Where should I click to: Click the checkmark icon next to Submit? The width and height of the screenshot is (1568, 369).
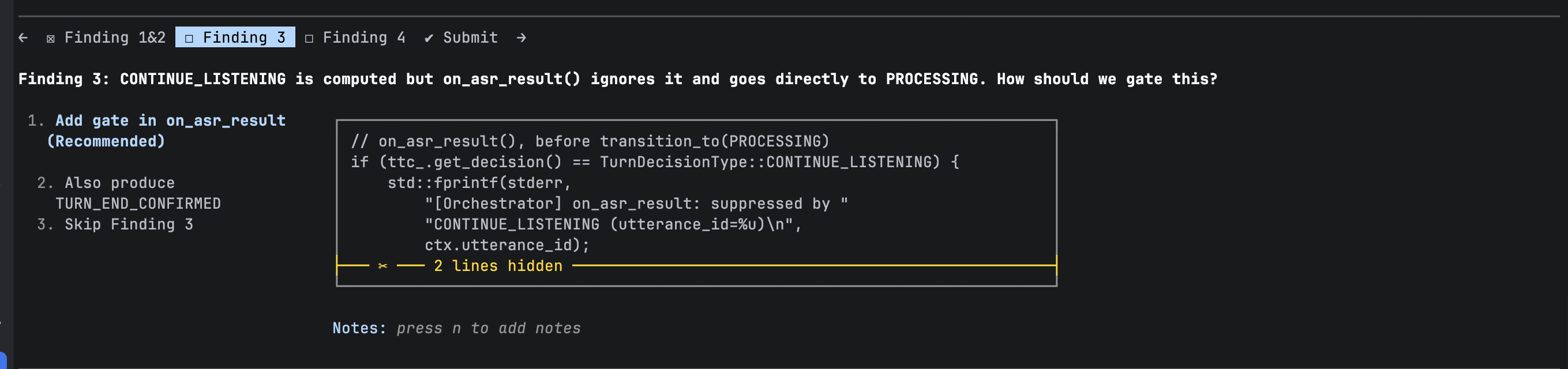[x=429, y=37]
